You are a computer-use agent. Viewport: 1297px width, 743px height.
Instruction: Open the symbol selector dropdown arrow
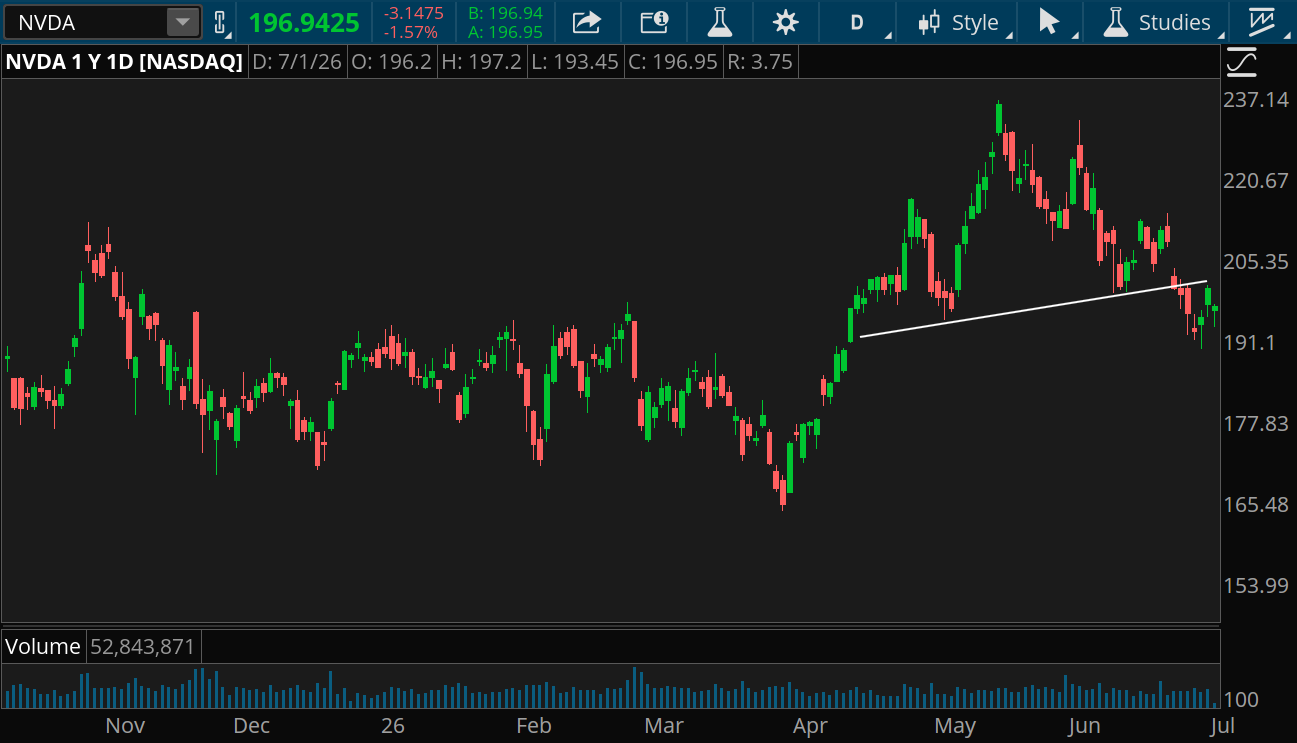click(x=183, y=22)
